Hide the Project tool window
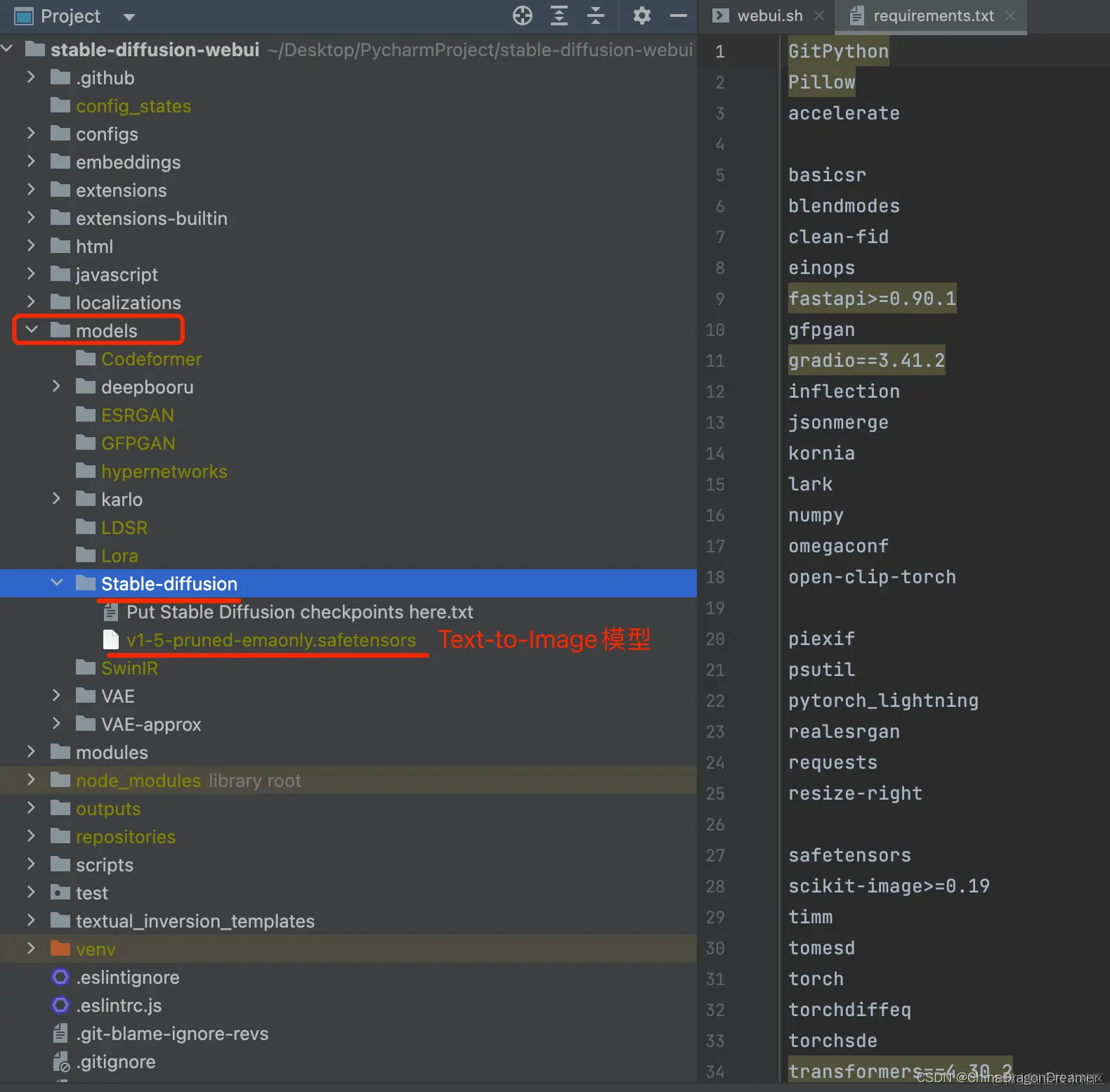Viewport: 1110px width, 1092px height. (x=678, y=15)
